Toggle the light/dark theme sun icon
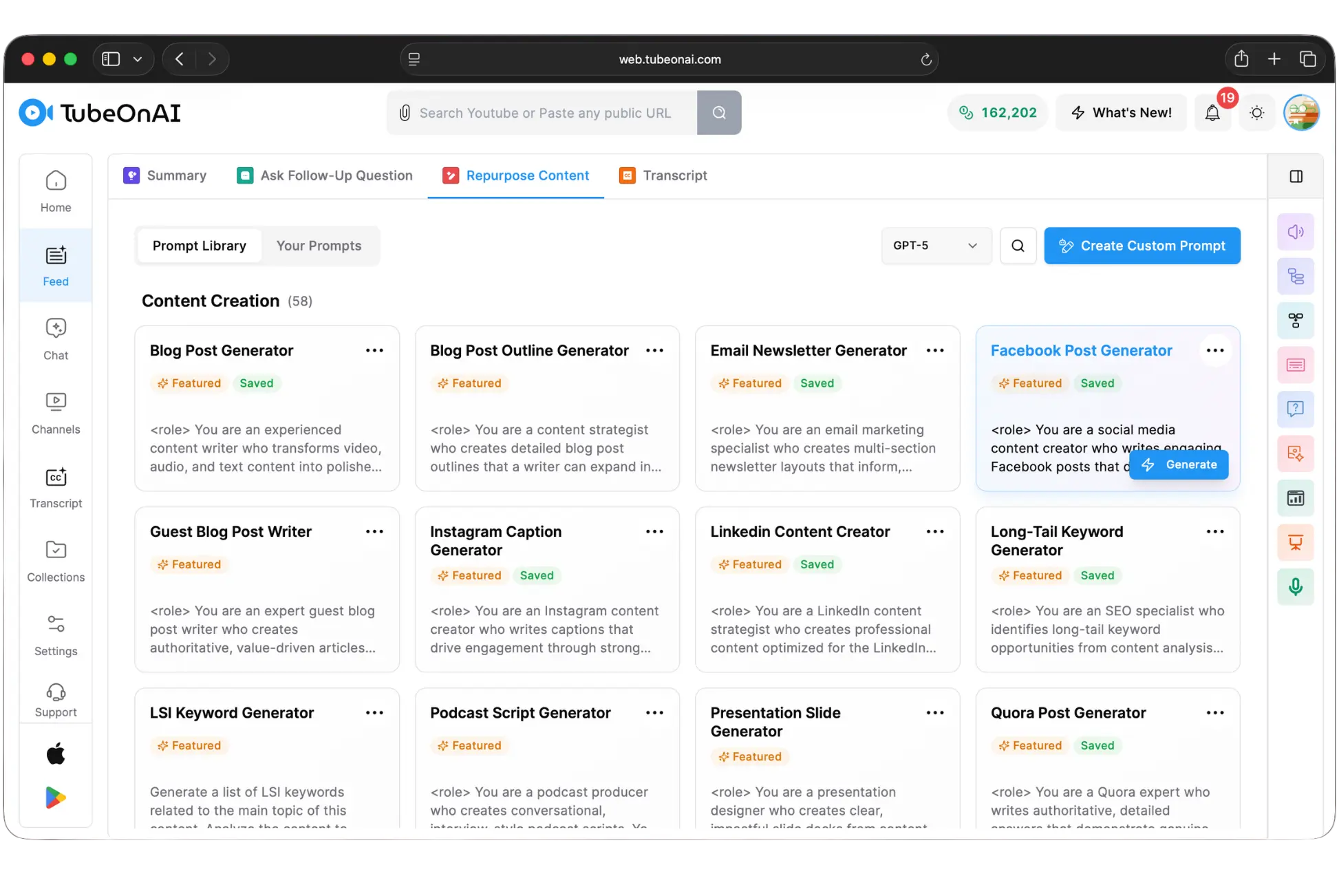 pos(1257,113)
